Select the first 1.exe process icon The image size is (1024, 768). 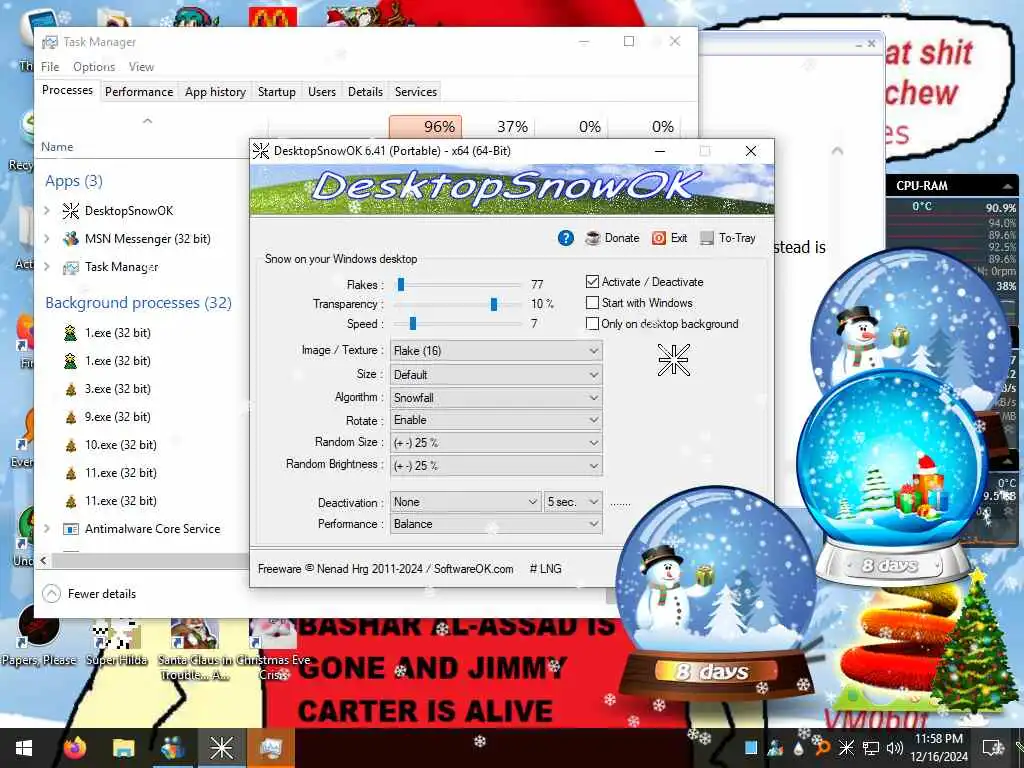tap(71, 333)
